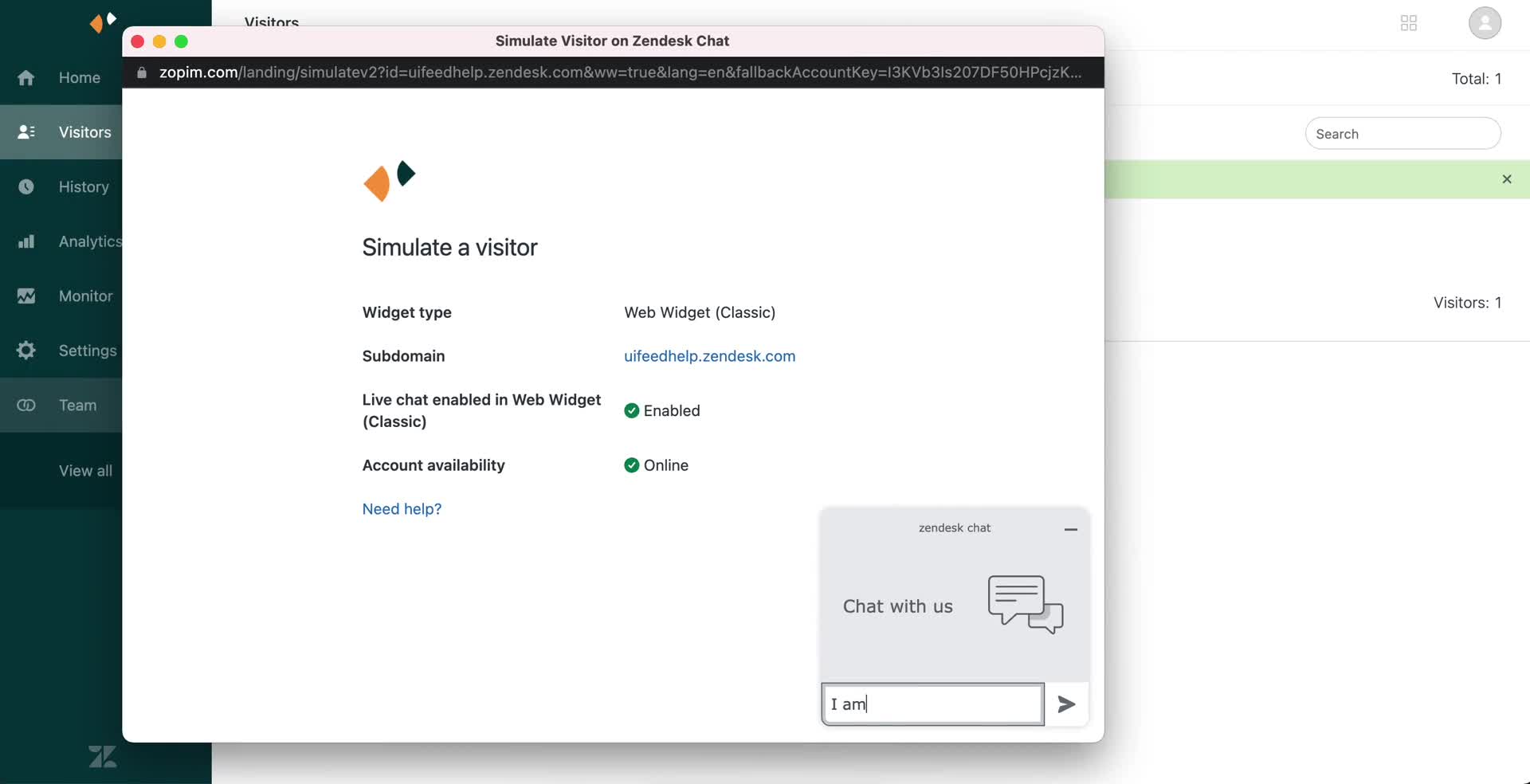Screen dimensions: 1530x784
Task: Dismiss the green notification banner
Action: [x=1507, y=179]
